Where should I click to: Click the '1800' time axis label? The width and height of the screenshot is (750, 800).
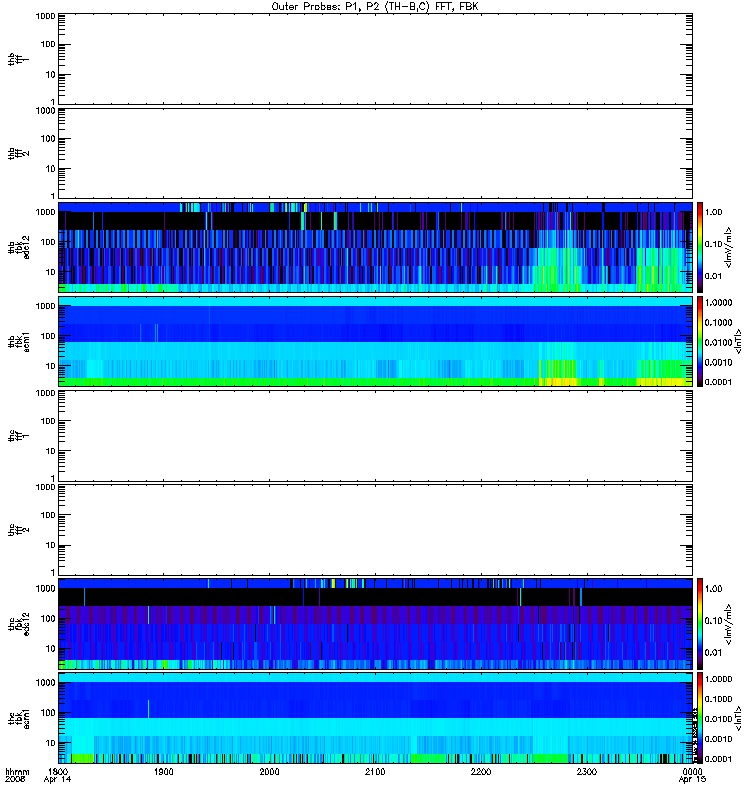pyautogui.click(x=58, y=771)
